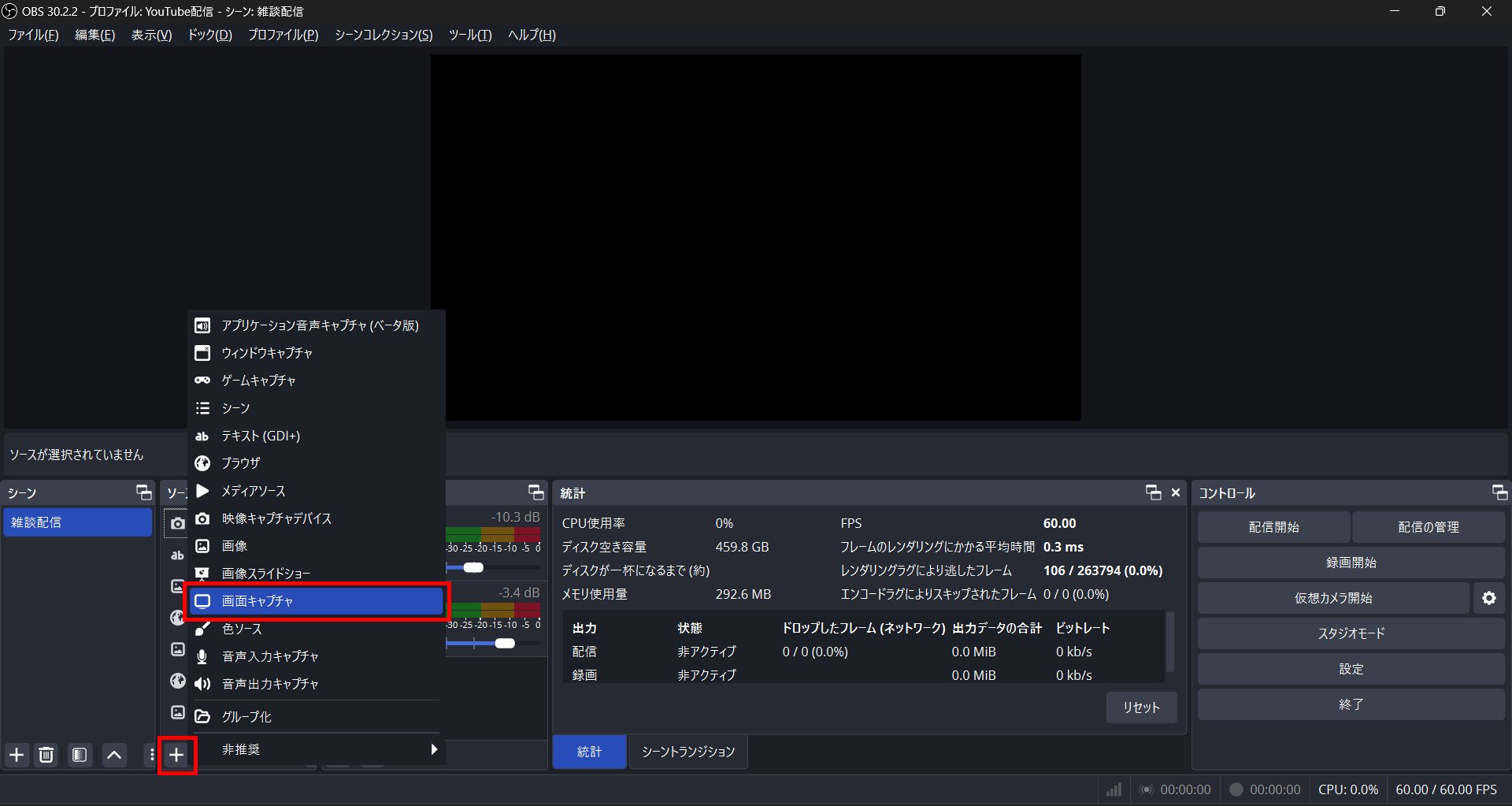Undock the audio mixer panel
Image resolution: width=1512 pixels, height=806 pixels.
(536, 492)
